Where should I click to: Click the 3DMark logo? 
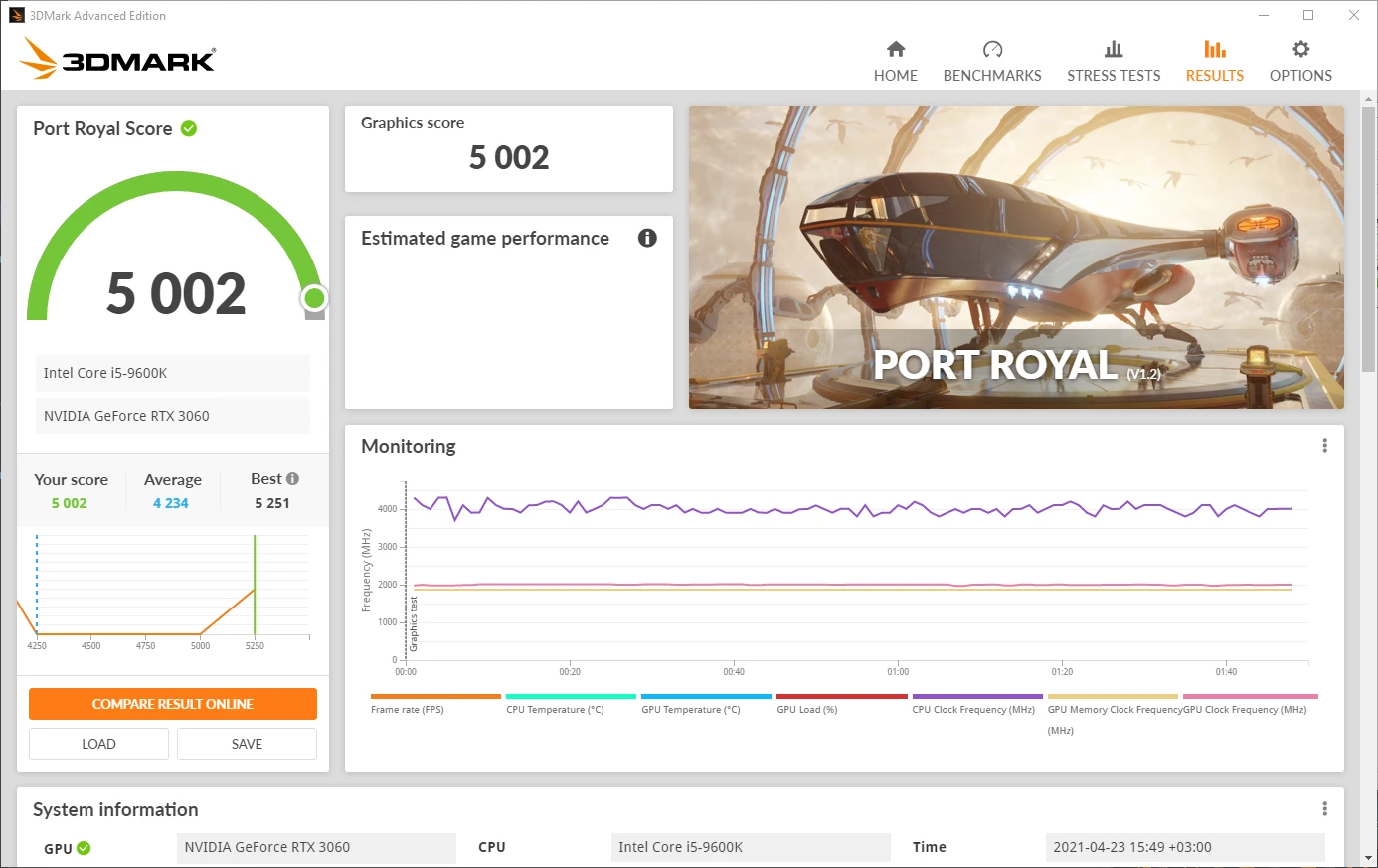point(117,59)
